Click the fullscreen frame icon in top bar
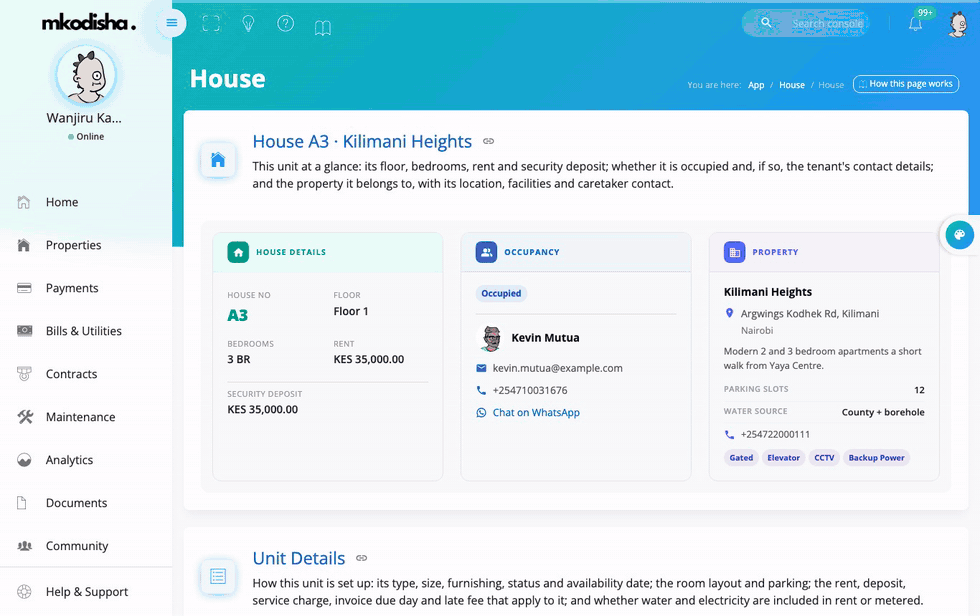Viewport: 980px width, 616px height. 211,23
